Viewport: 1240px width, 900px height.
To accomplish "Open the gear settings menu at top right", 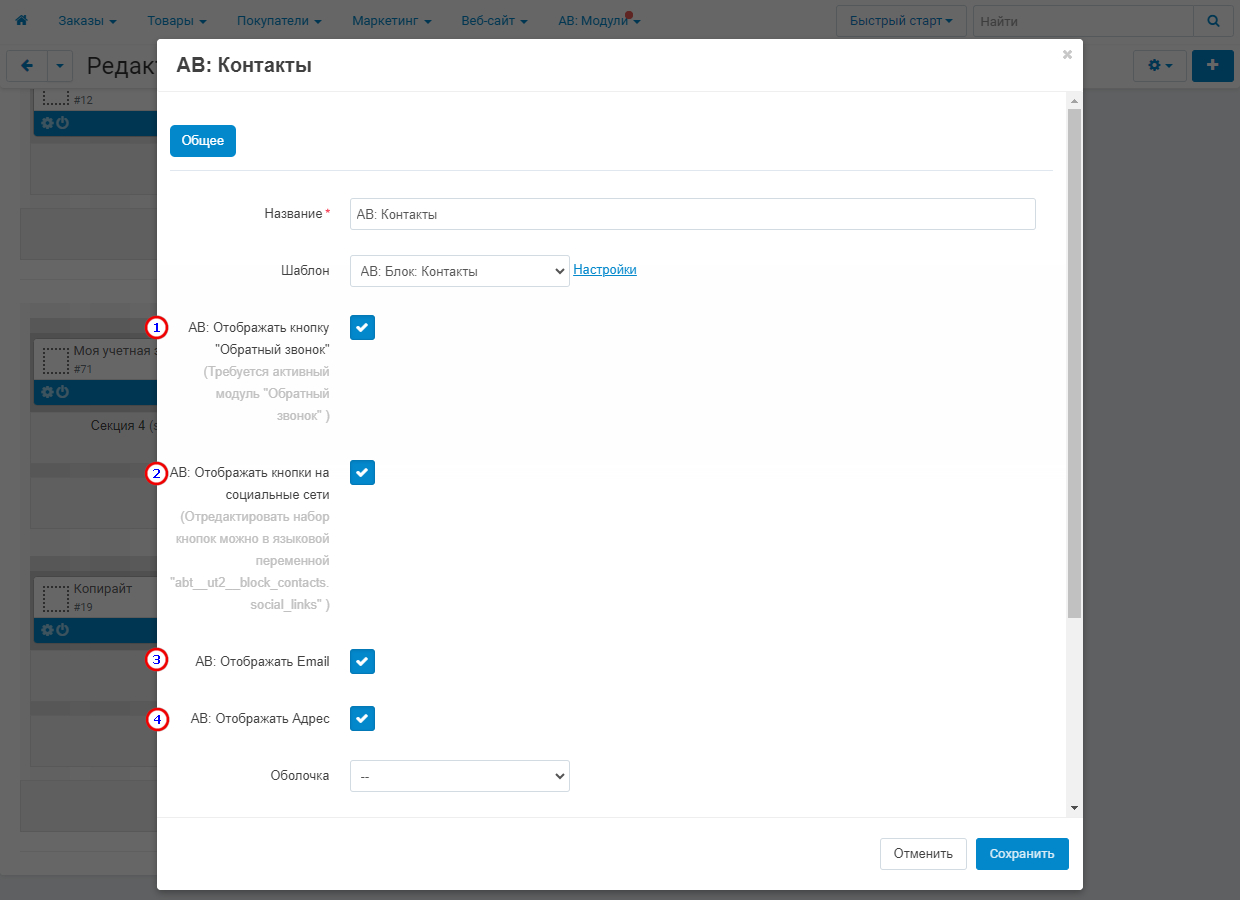I will (x=1159, y=65).
